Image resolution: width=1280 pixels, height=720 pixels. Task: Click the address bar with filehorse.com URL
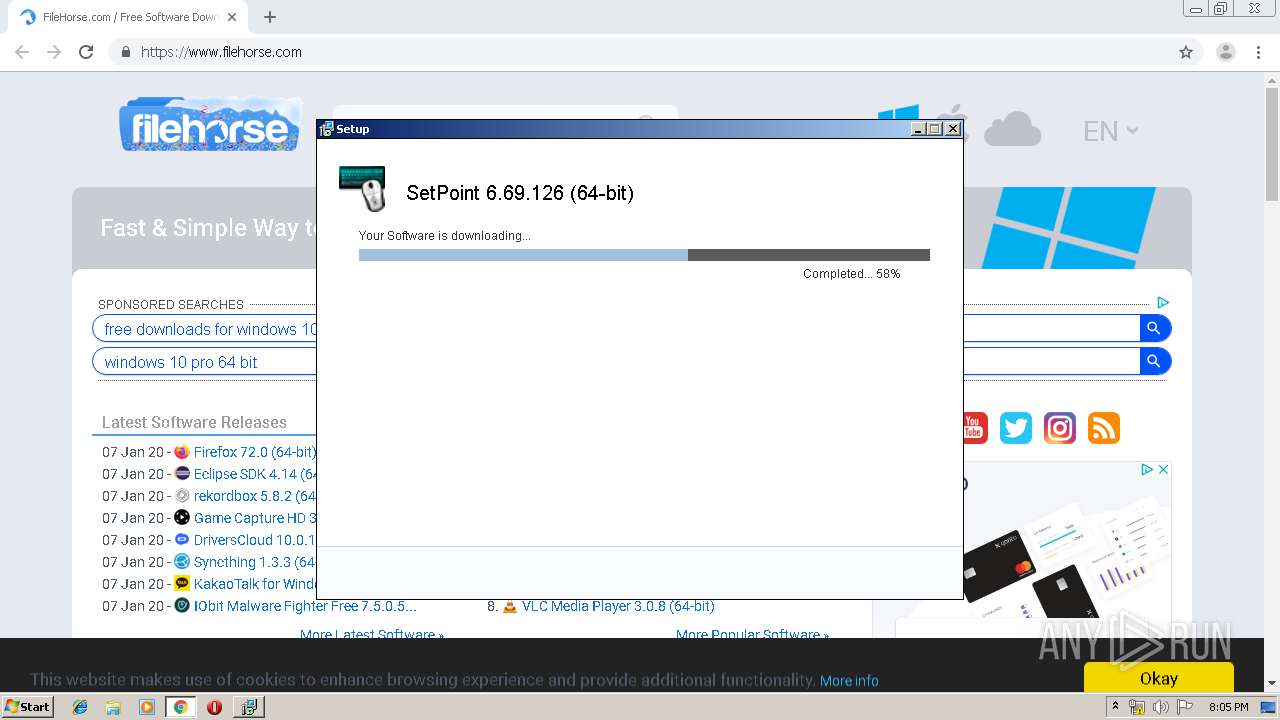640,52
